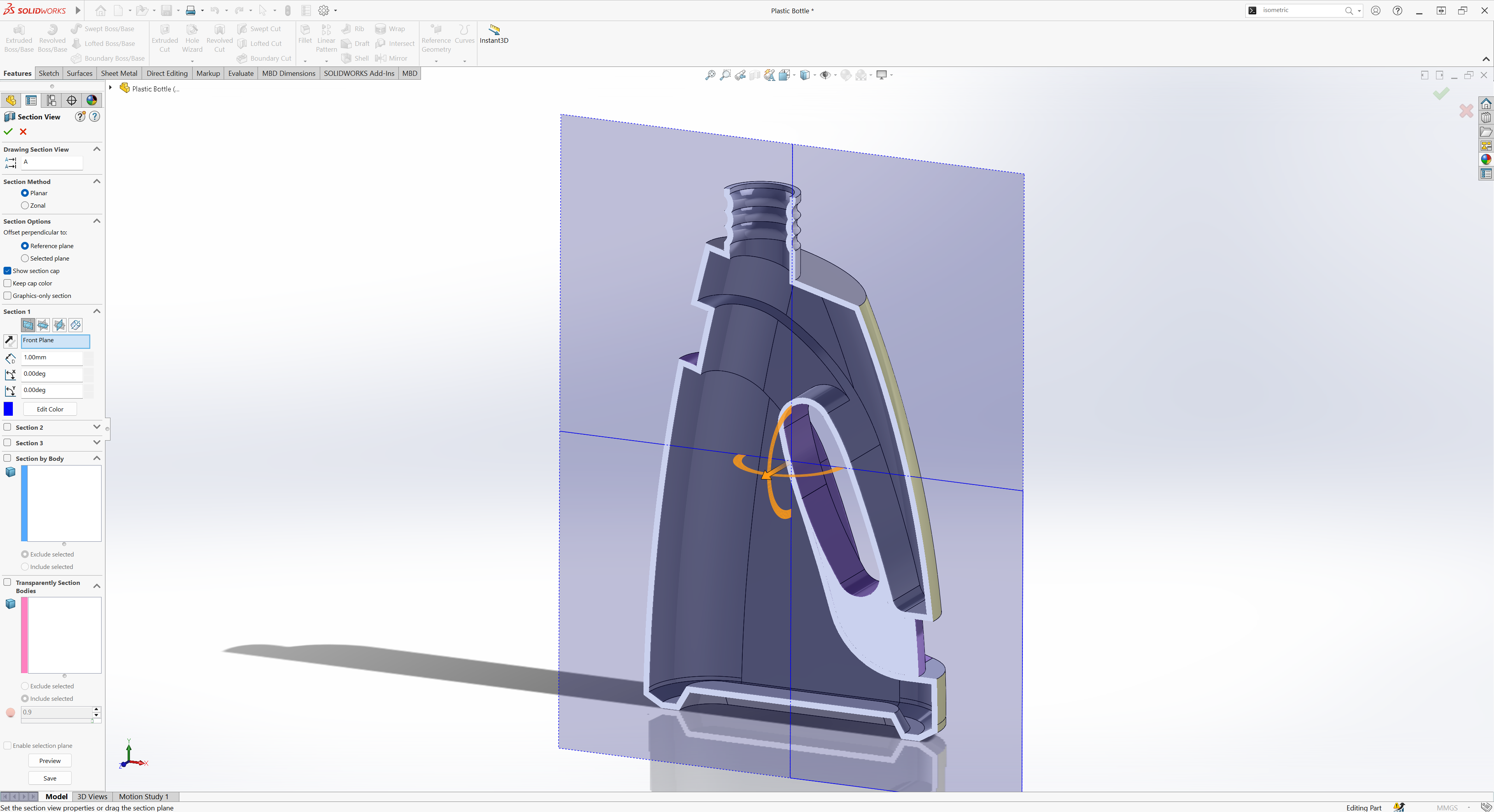Expand the Plastic Bottle feature tree

[x=111, y=88]
